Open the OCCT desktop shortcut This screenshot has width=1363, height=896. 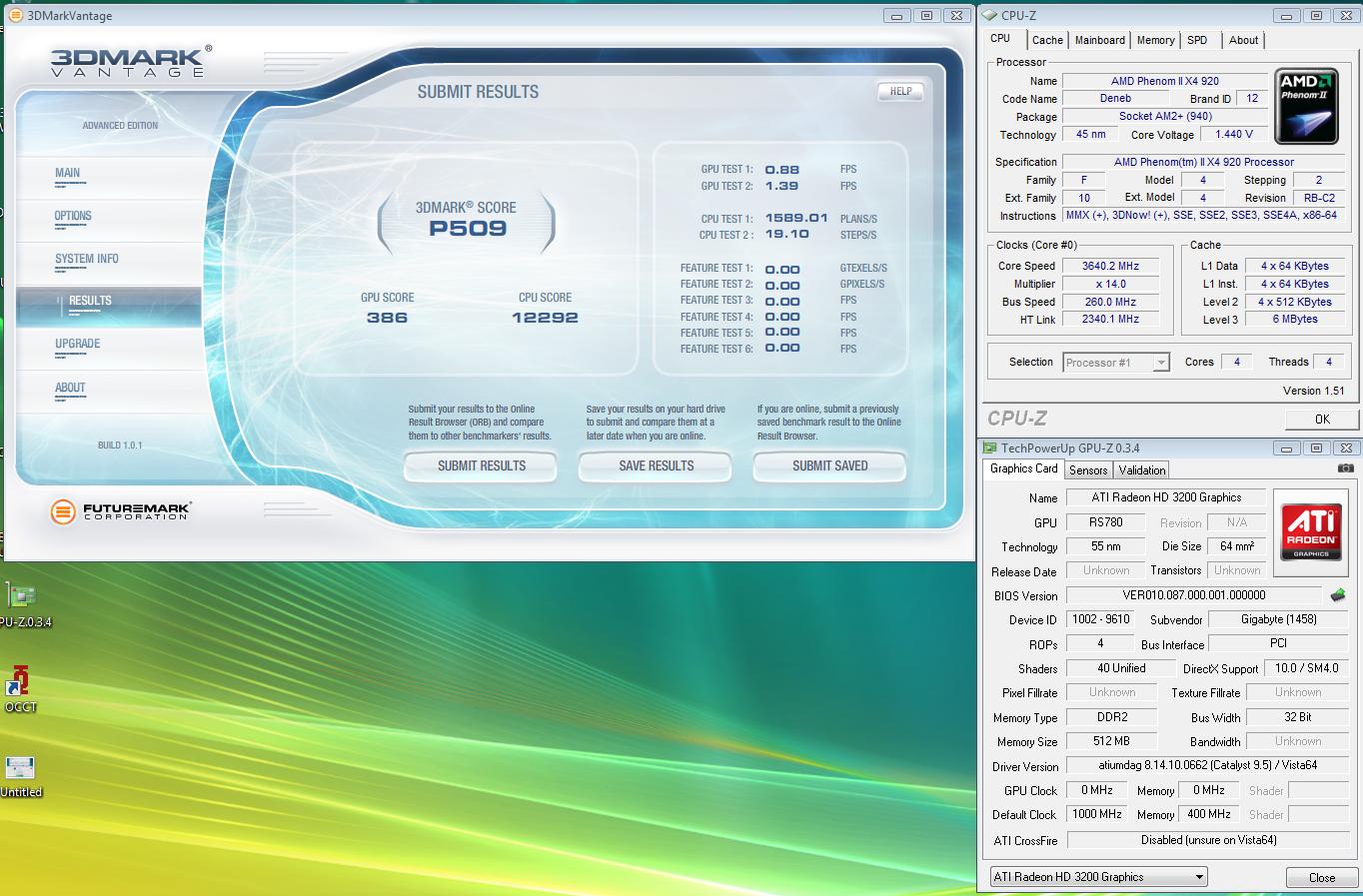(x=20, y=689)
